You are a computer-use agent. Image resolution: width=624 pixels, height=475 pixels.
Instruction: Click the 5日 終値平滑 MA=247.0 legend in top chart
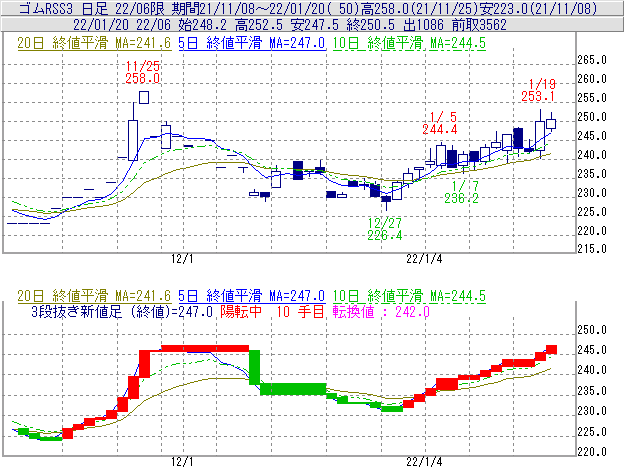[x=252, y=43]
